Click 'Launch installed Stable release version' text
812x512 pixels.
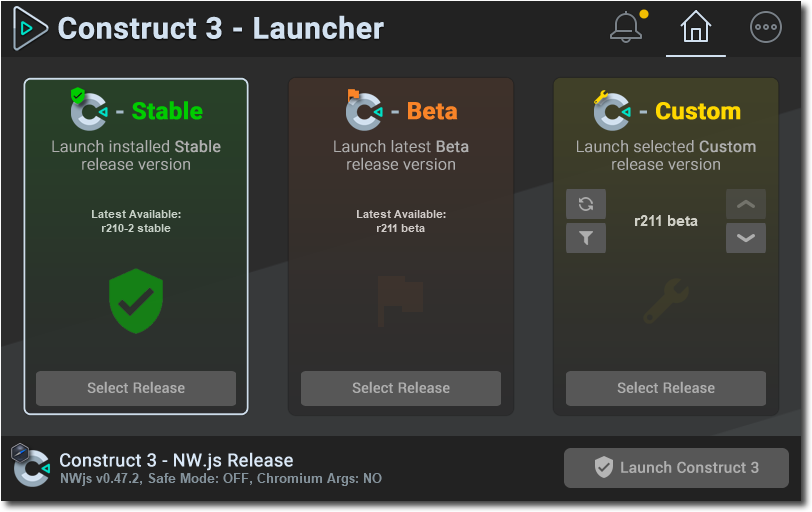(x=136, y=155)
